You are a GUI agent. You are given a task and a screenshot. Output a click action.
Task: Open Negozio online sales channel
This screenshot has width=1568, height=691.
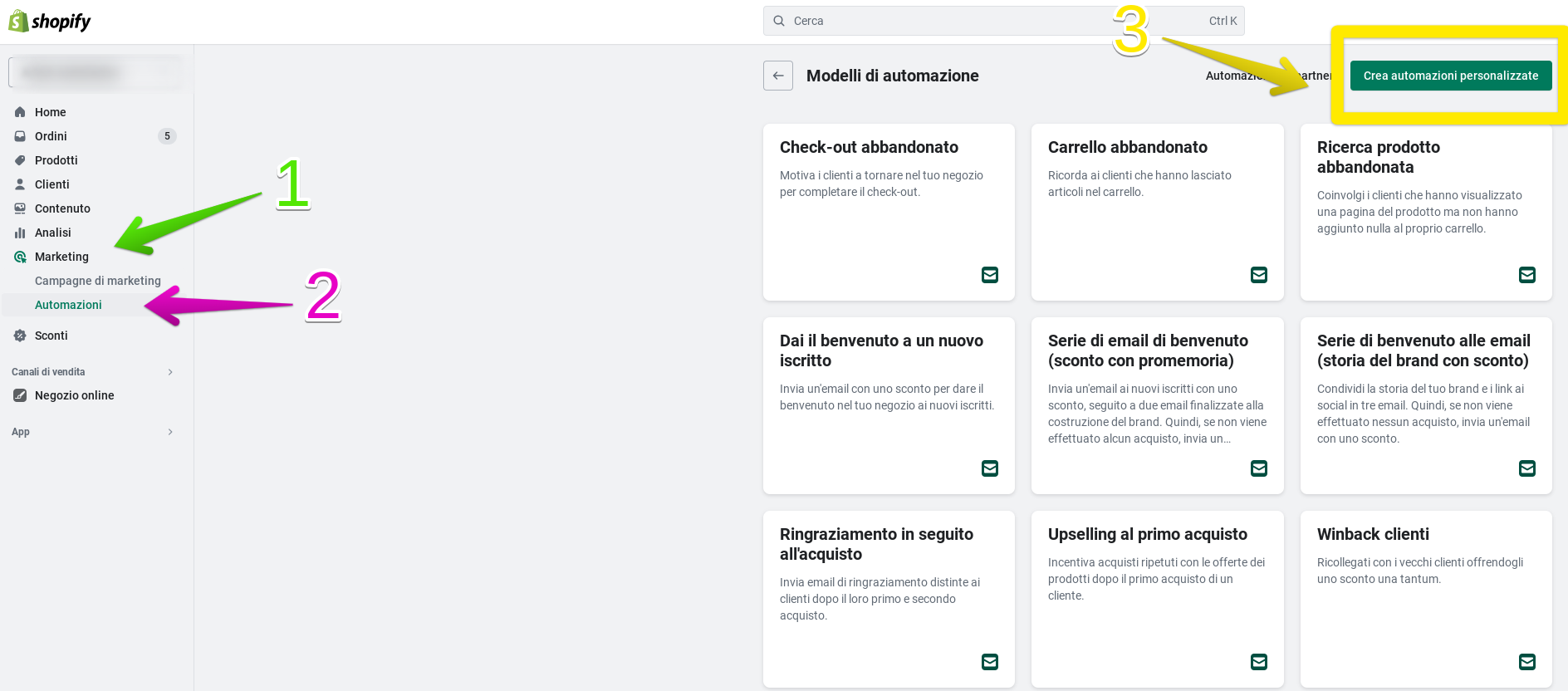[74, 395]
